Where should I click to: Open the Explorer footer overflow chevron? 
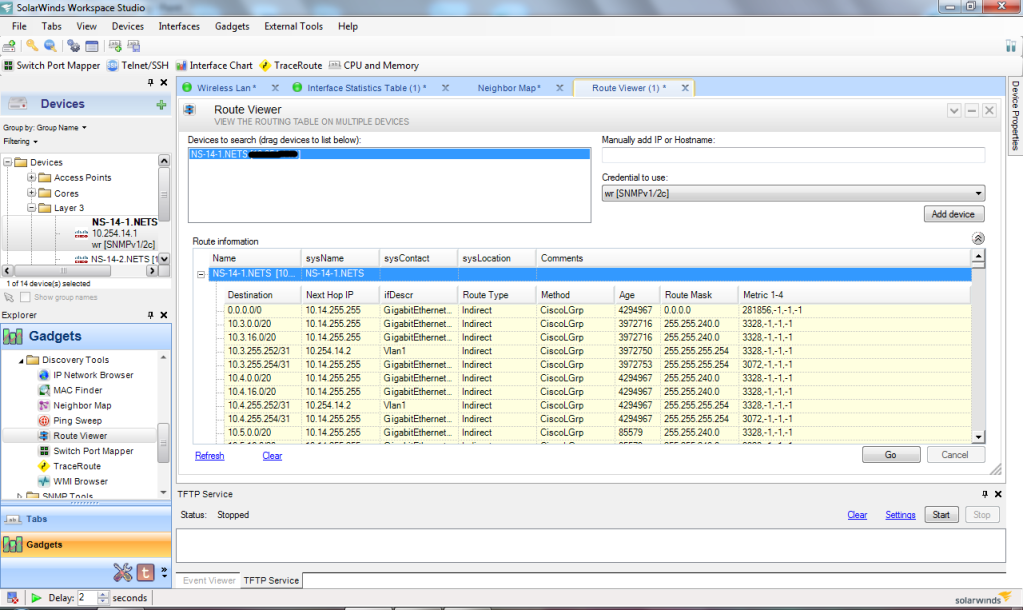pyautogui.click(x=164, y=572)
